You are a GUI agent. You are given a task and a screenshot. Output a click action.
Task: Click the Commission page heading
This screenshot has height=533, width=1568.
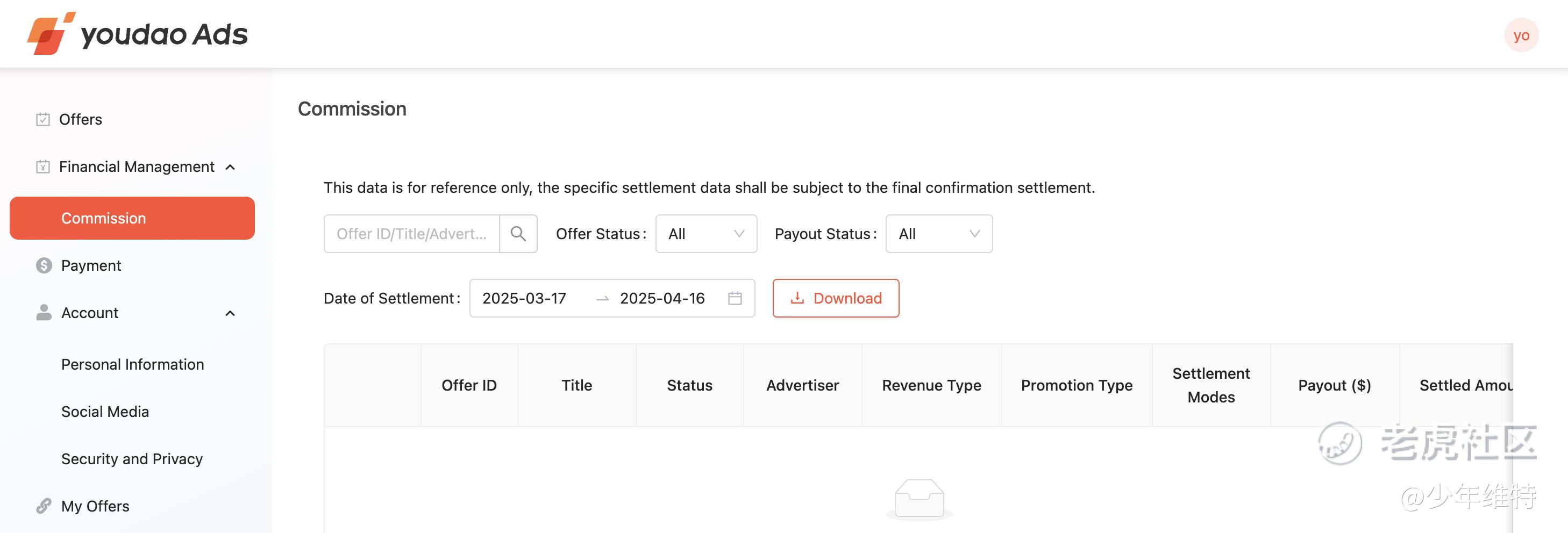(x=352, y=109)
